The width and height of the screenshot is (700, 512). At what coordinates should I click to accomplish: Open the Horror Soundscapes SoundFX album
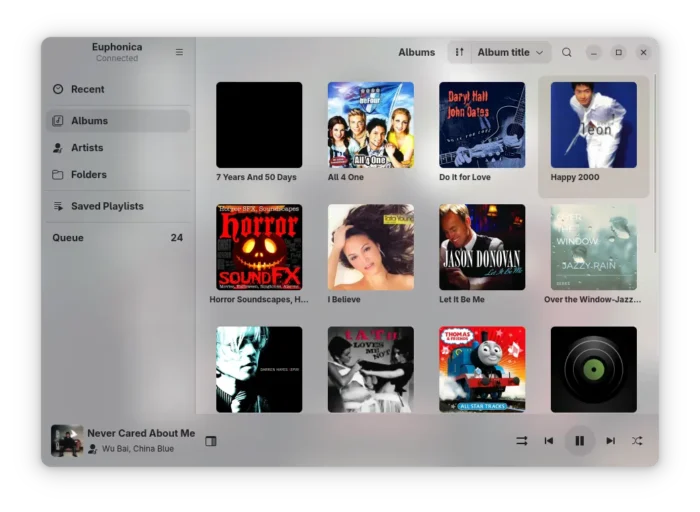[259, 247]
